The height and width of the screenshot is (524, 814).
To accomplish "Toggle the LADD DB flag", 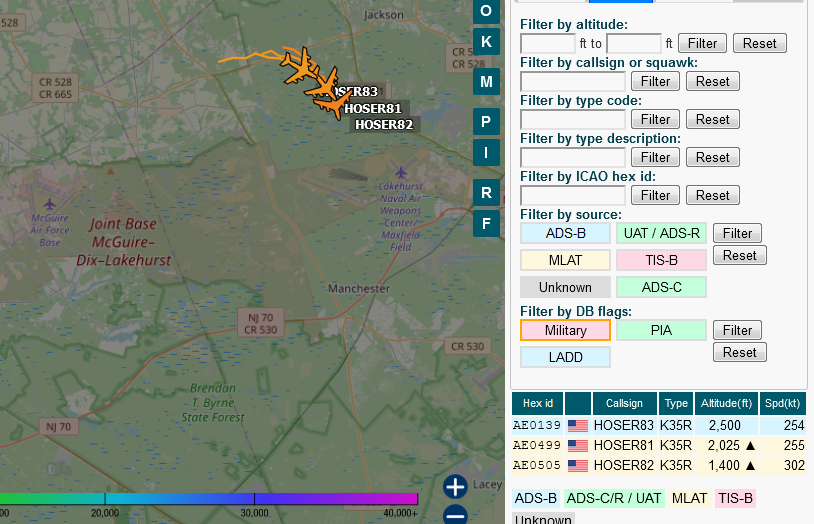I will click(x=565, y=357).
